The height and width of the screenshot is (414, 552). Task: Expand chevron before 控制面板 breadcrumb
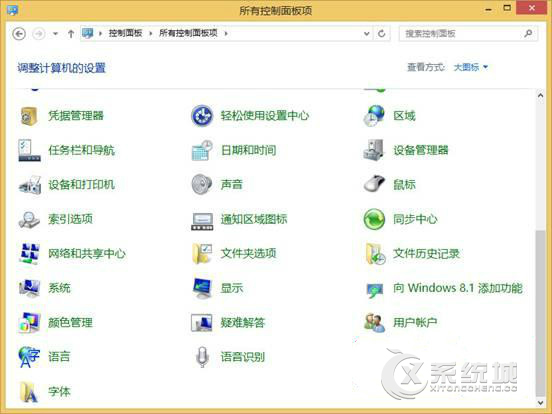tap(100, 33)
